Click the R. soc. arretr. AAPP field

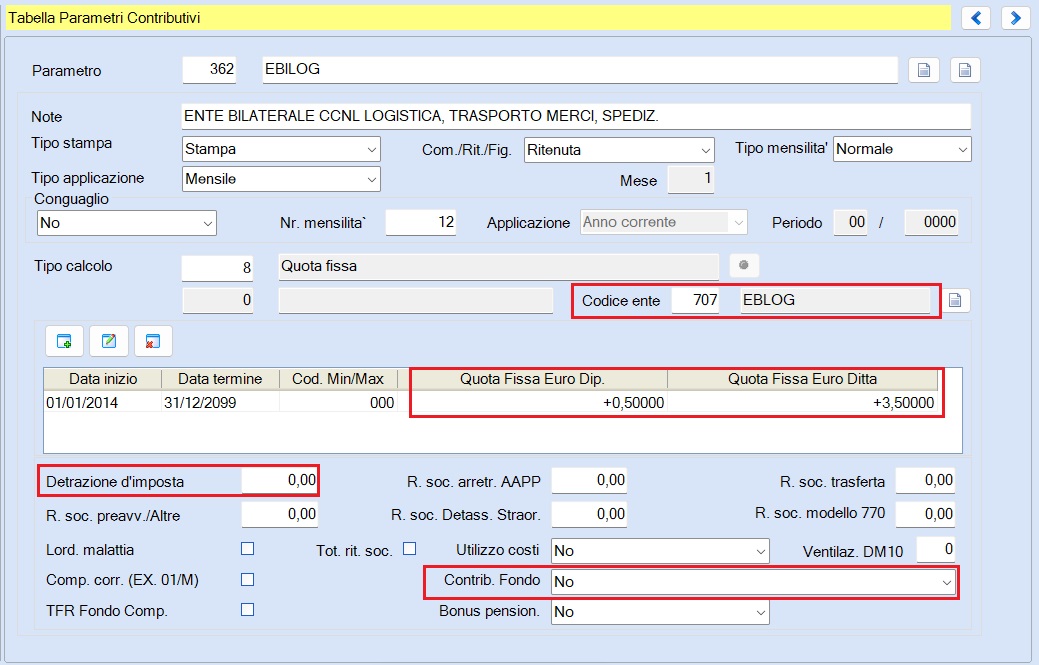588,480
